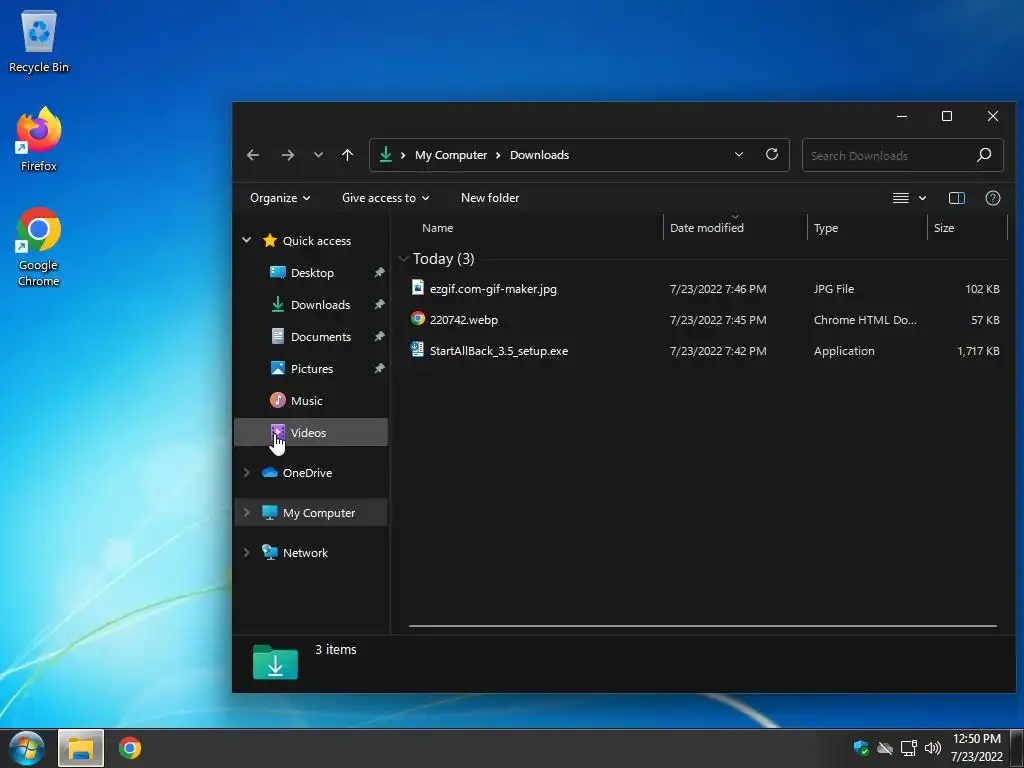The width and height of the screenshot is (1024, 768).
Task: Select OneDrive in the sidebar
Action: [x=307, y=473]
